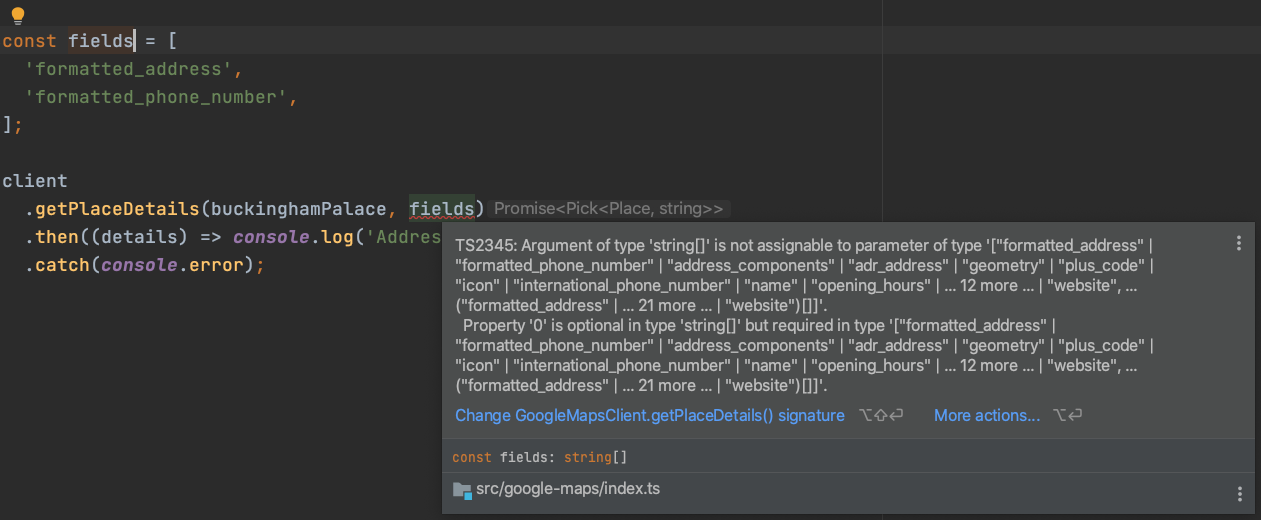
Task: Open the three-dot menu beside src/google-maps/index.ts
Action: pyautogui.click(x=1239, y=494)
